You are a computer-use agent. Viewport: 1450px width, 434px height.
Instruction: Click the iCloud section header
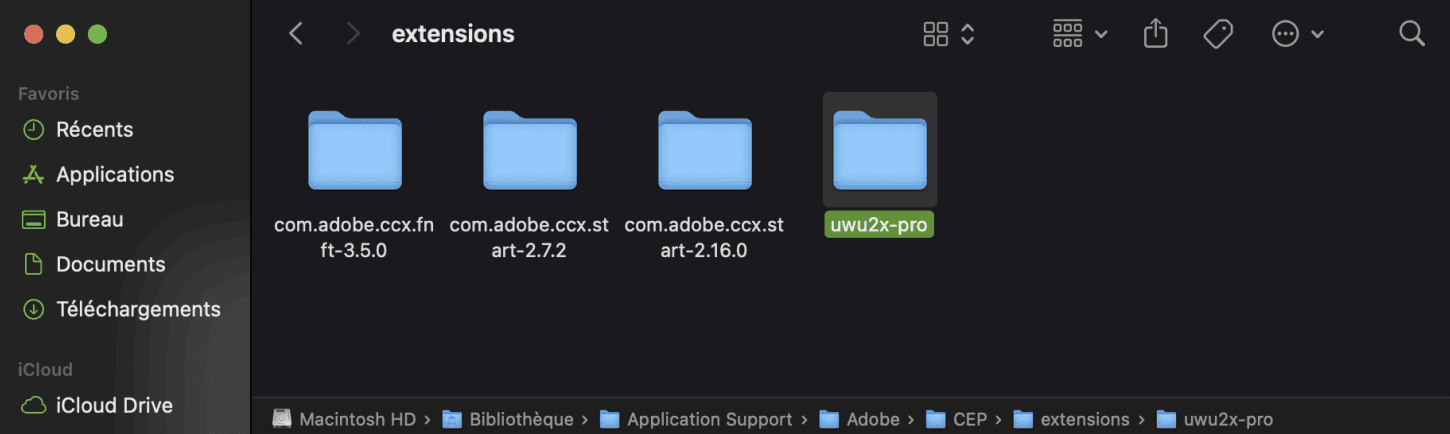point(44,370)
